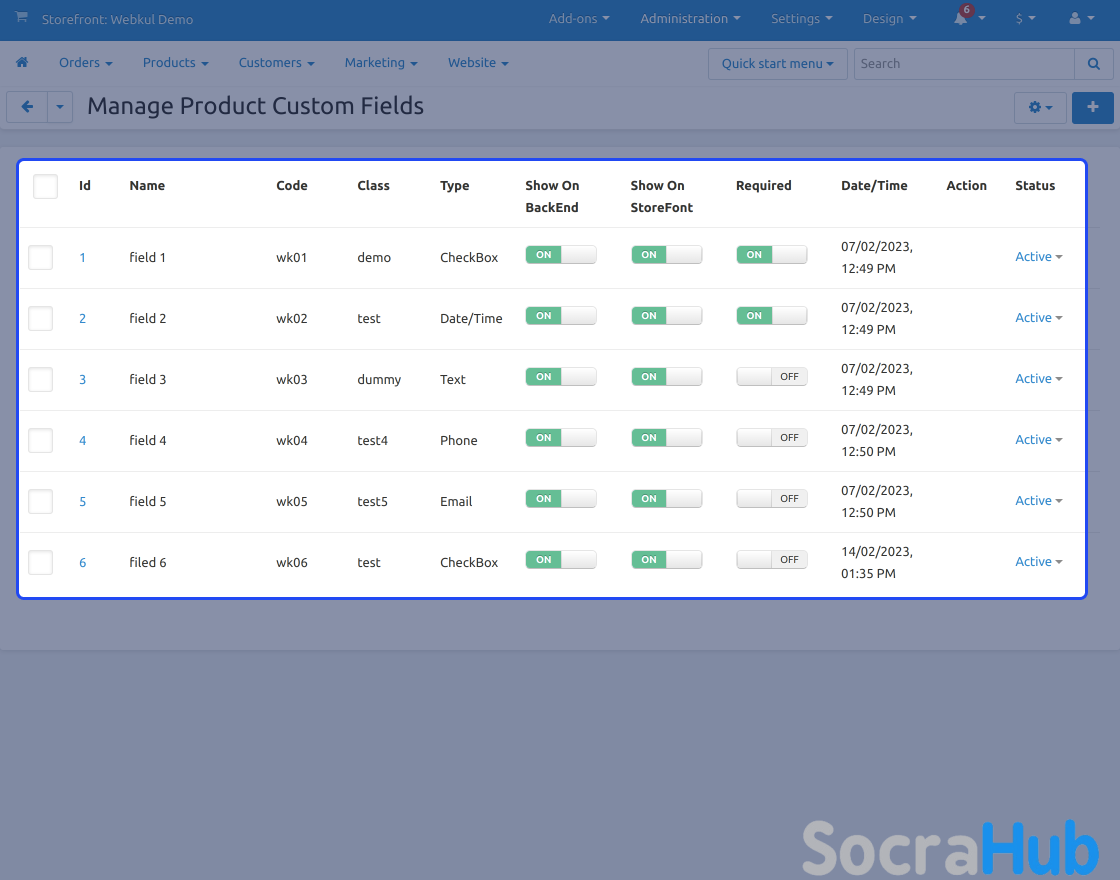Open Active status dropdown for field 1
Image resolution: width=1120 pixels, height=880 pixels.
[1039, 257]
